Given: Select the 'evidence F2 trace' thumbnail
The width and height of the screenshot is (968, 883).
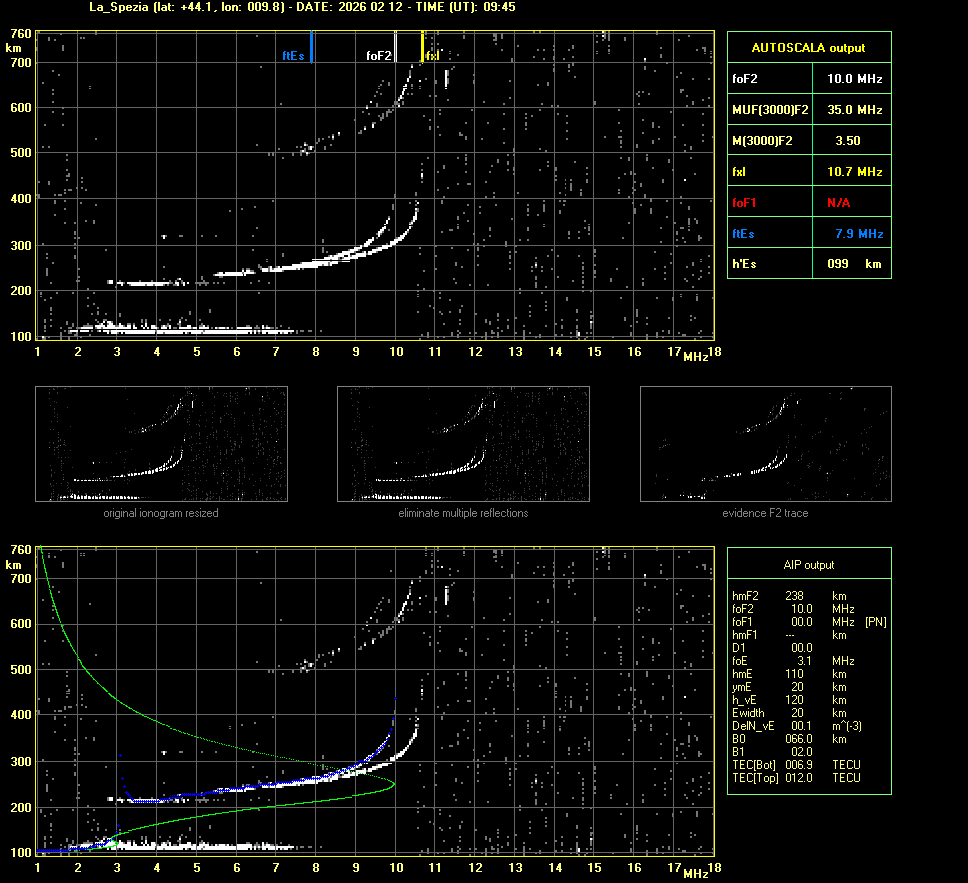Looking at the screenshot, I should coord(765,444).
